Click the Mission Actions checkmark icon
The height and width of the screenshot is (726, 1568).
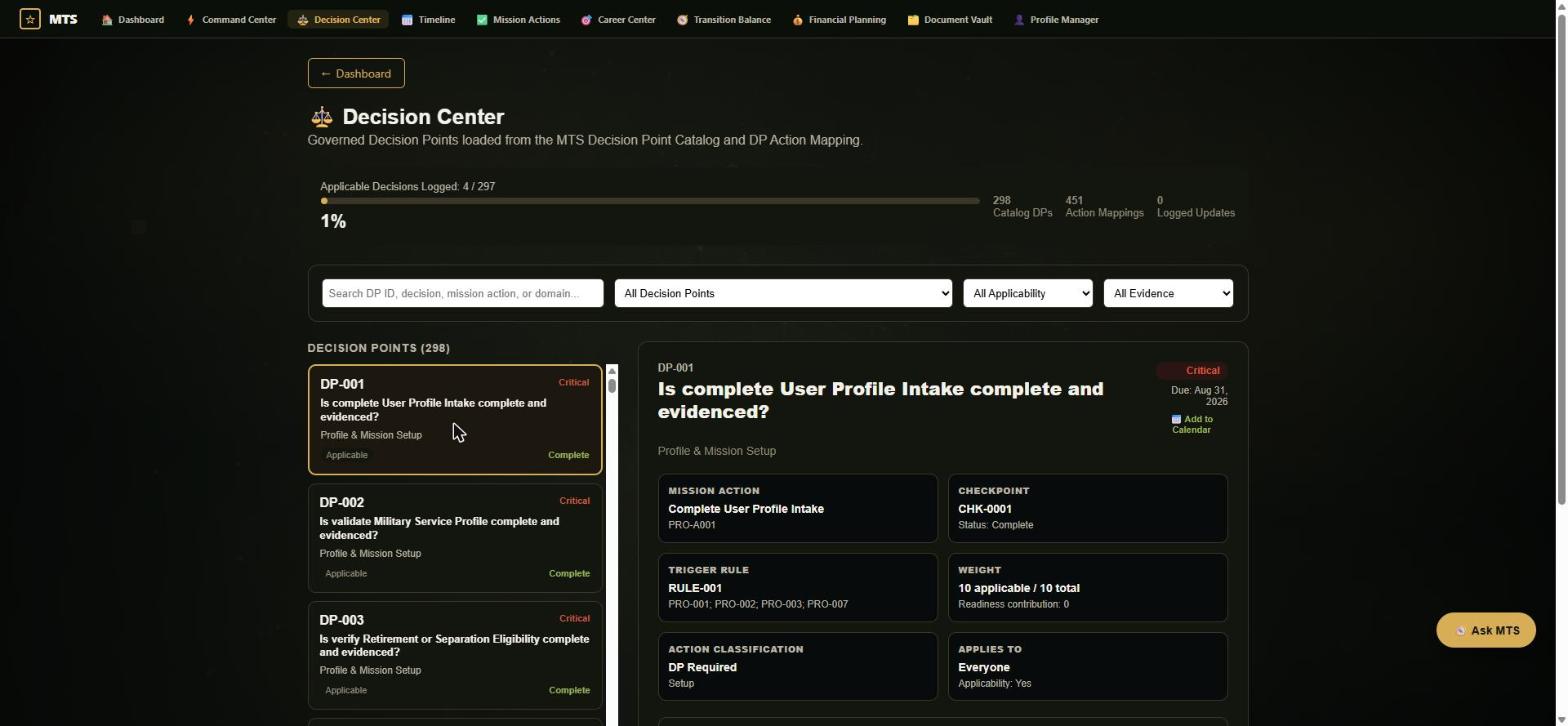click(482, 20)
